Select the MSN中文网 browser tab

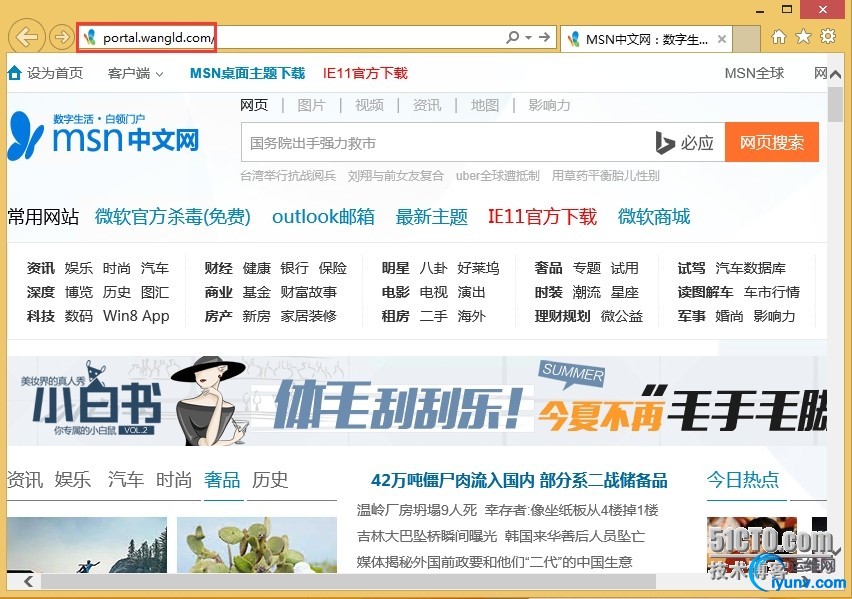pos(646,39)
